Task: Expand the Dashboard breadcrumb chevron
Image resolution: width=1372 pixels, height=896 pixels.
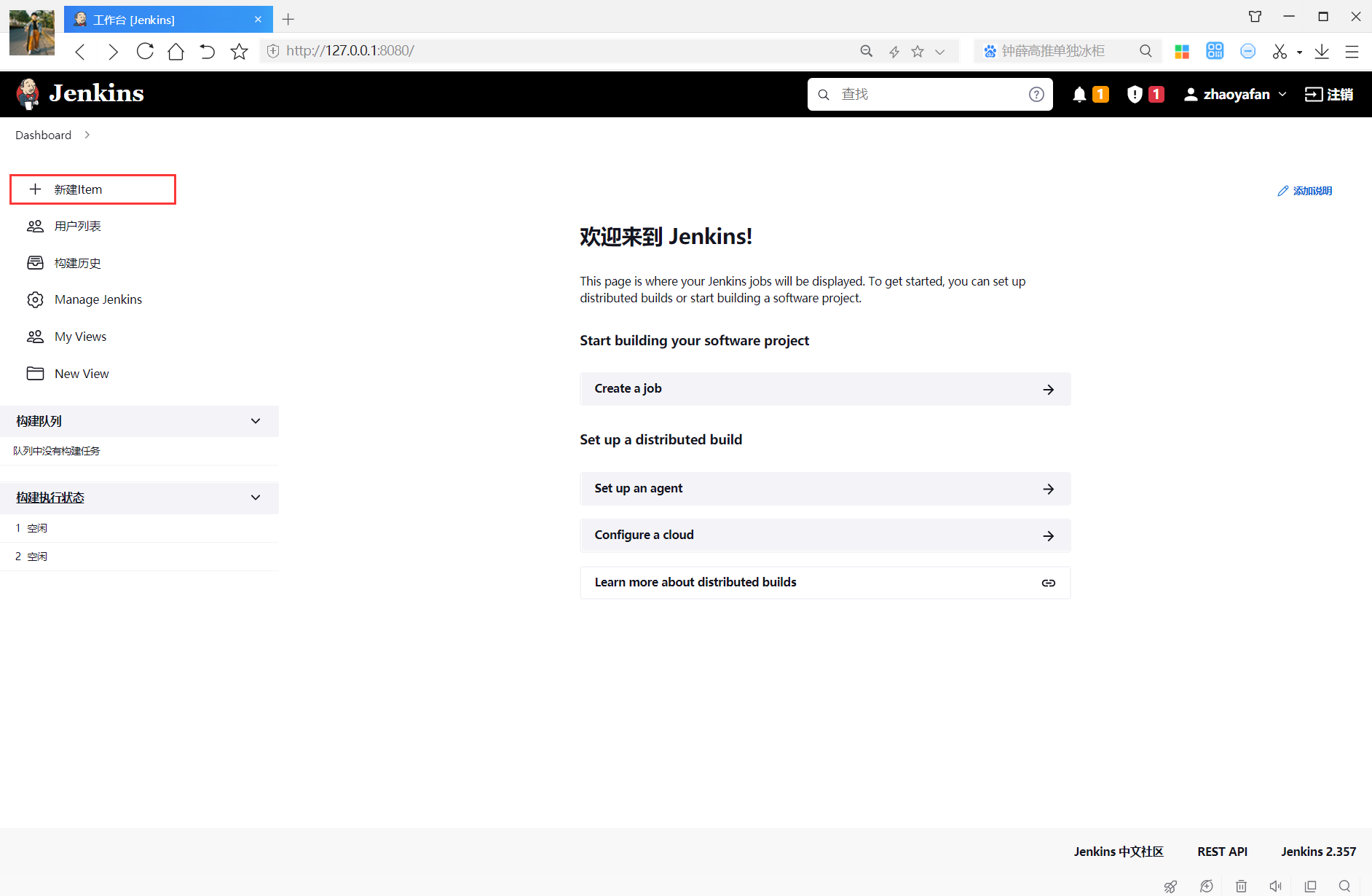Action: [x=87, y=135]
